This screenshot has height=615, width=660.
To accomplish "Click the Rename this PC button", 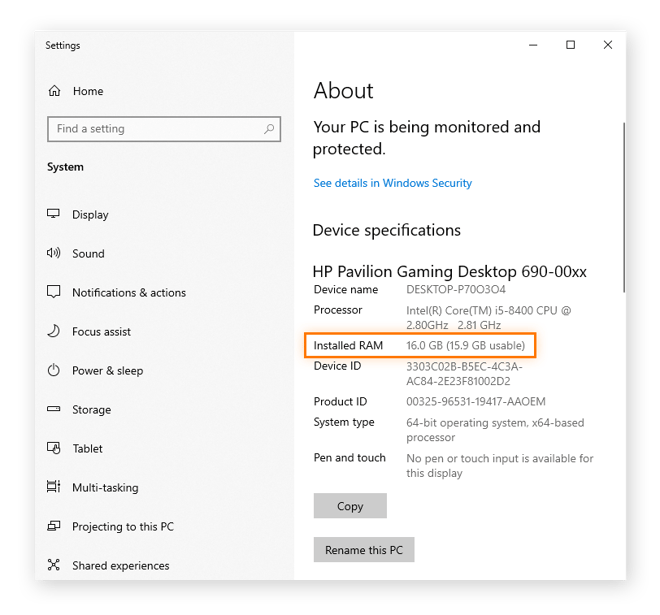I will [x=364, y=549].
